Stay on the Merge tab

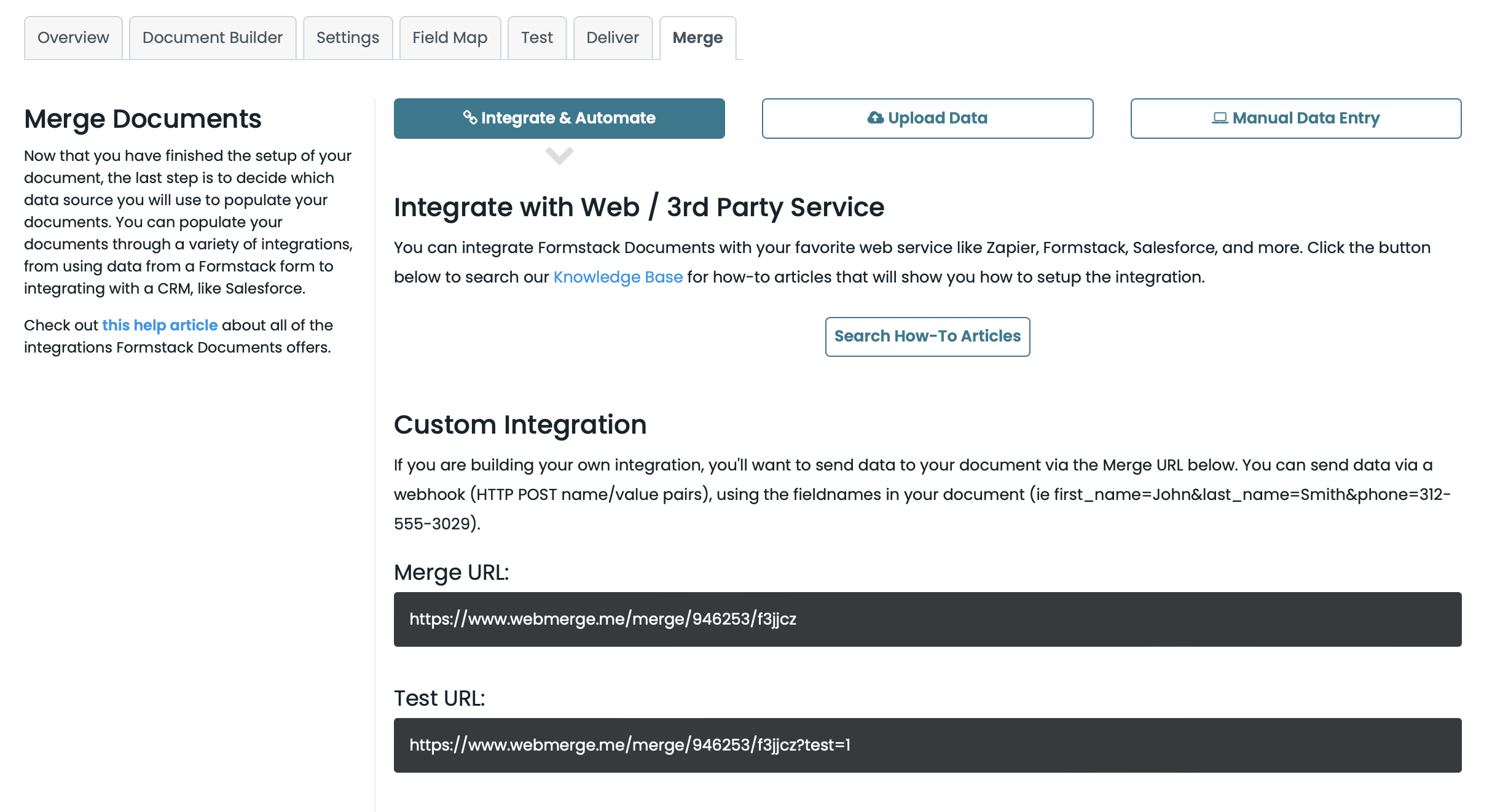[697, 37]
